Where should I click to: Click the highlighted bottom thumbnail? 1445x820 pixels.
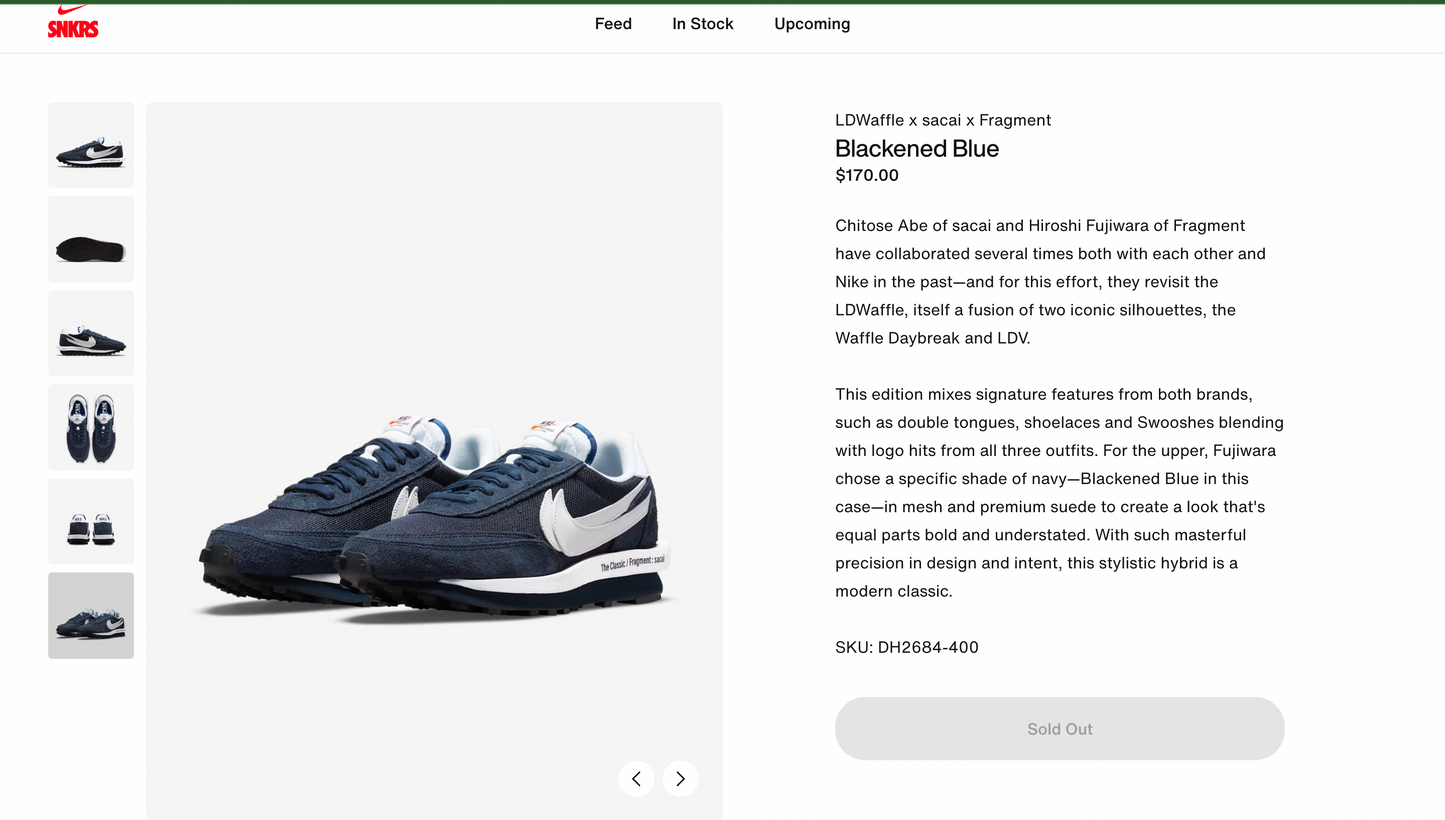click(x=90, y=614)
